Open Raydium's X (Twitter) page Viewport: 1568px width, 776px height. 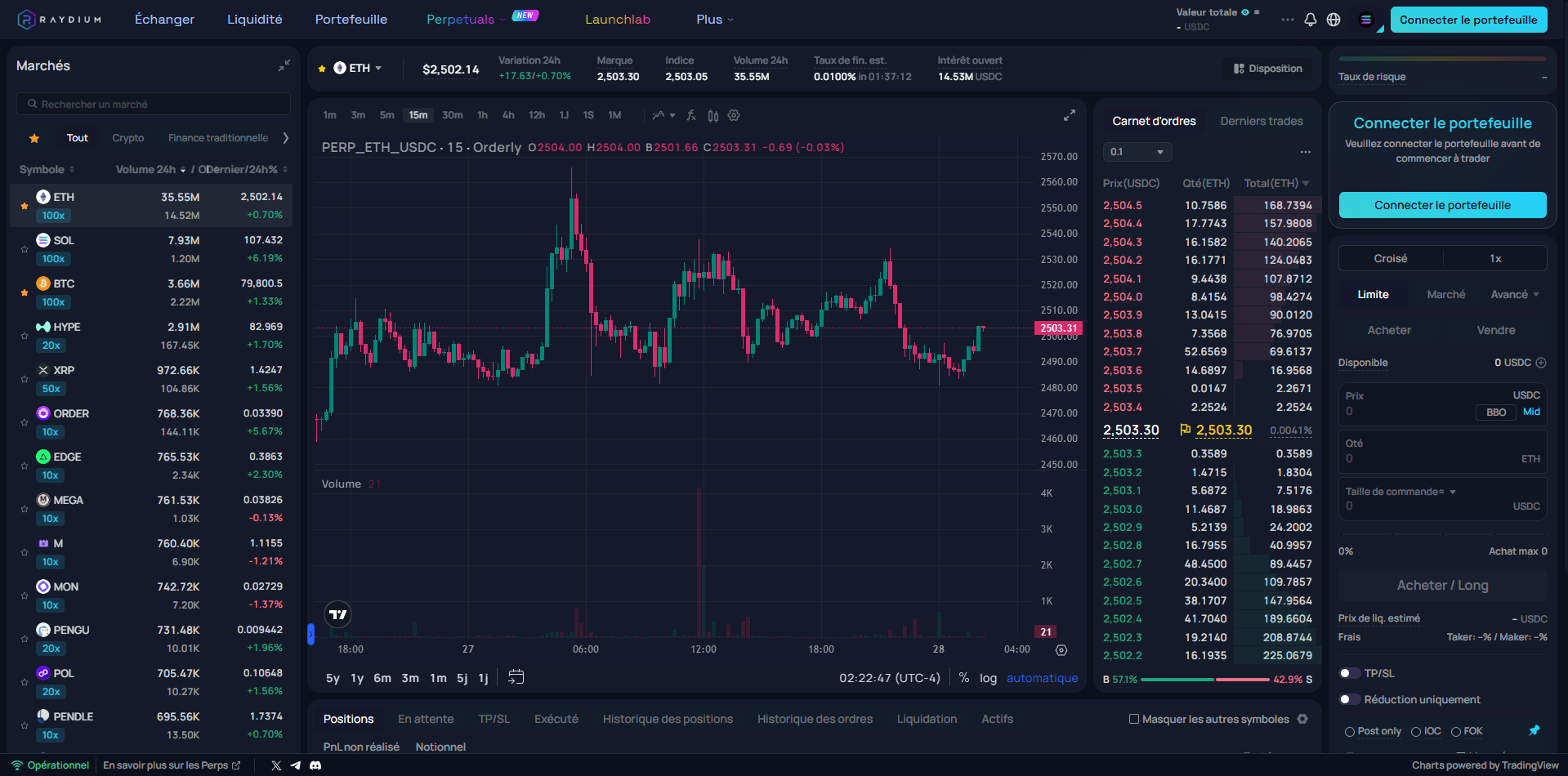pyautogui.click(x=276, y=765)
